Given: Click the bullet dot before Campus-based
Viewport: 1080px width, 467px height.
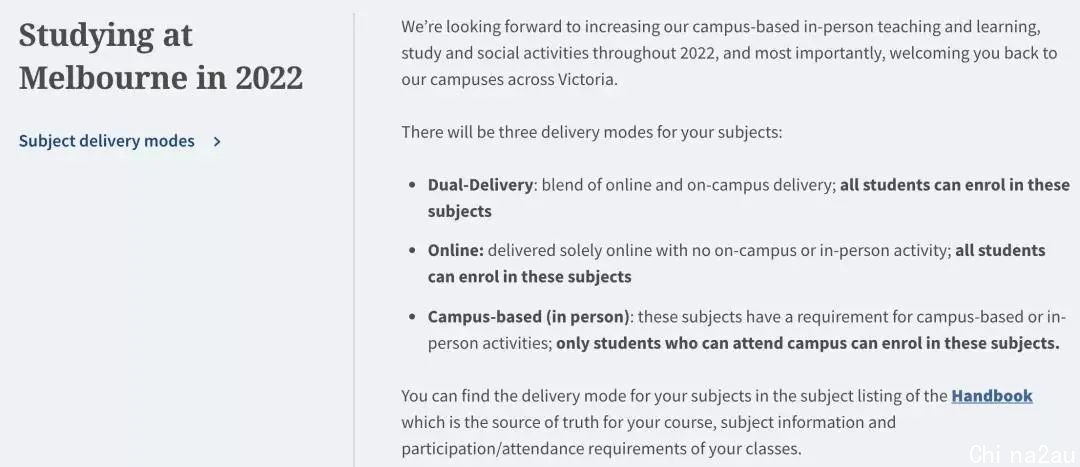Looking at the screenshot, I should 412,317.
